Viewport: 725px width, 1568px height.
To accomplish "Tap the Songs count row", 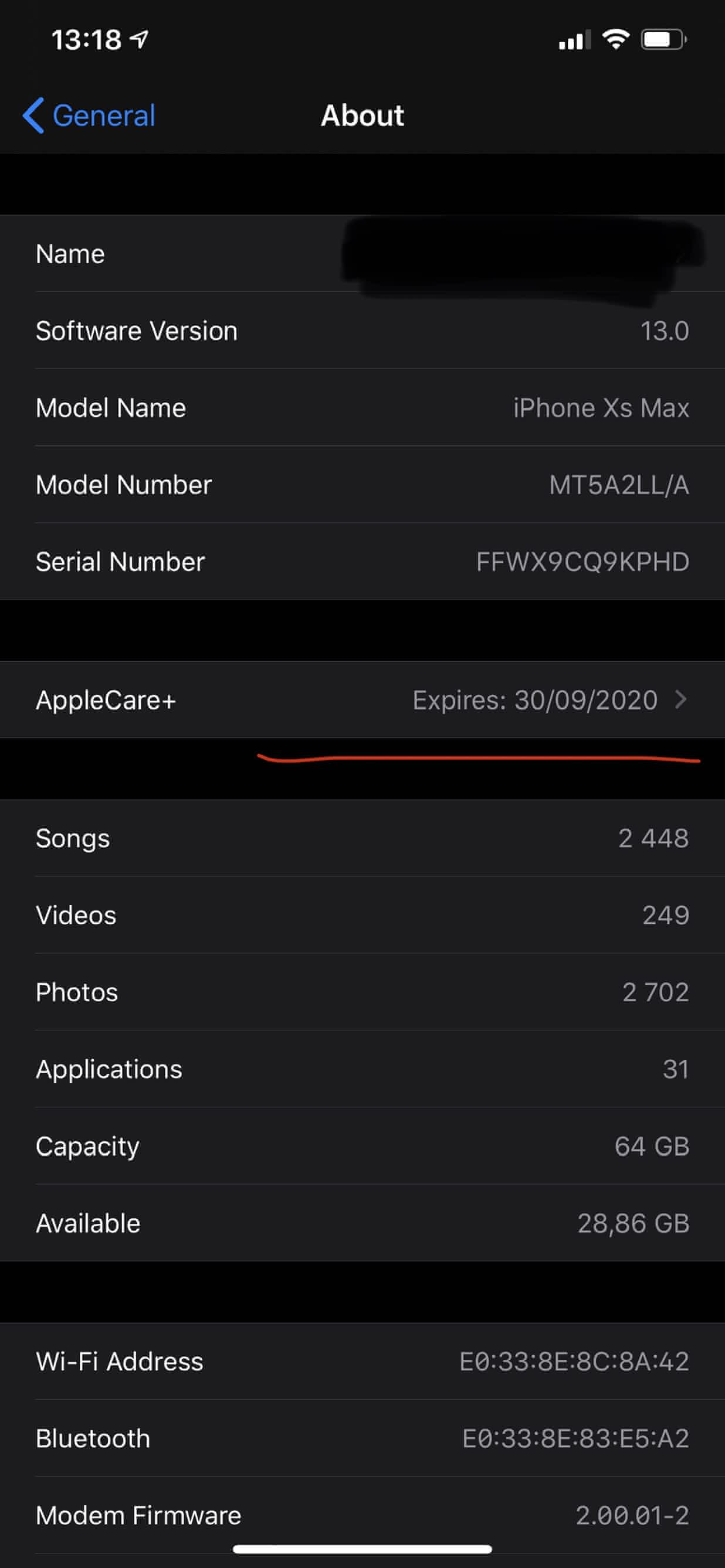I will click(x=362, y=838).
